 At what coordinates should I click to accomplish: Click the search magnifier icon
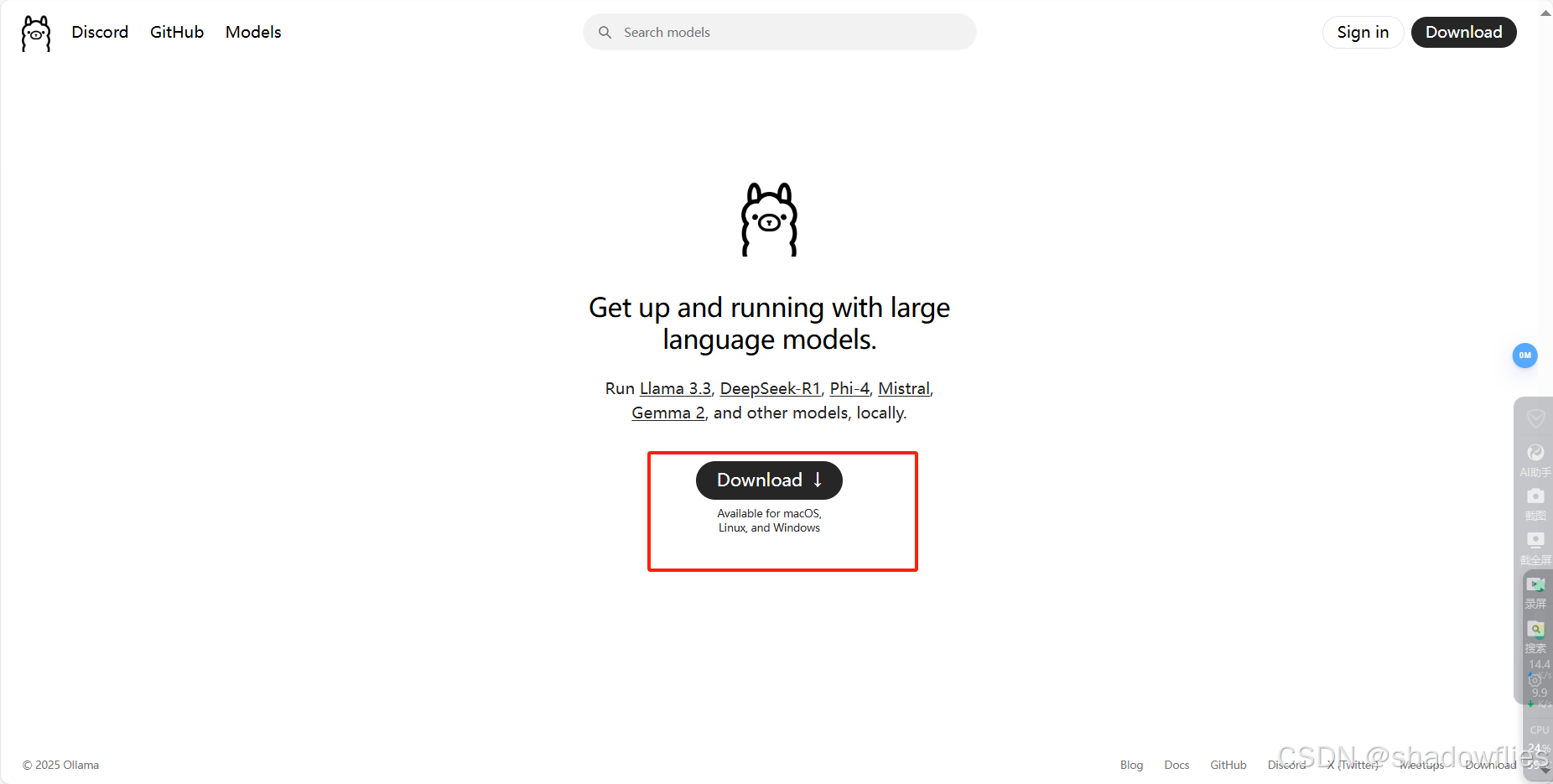[x=605, y=32]
